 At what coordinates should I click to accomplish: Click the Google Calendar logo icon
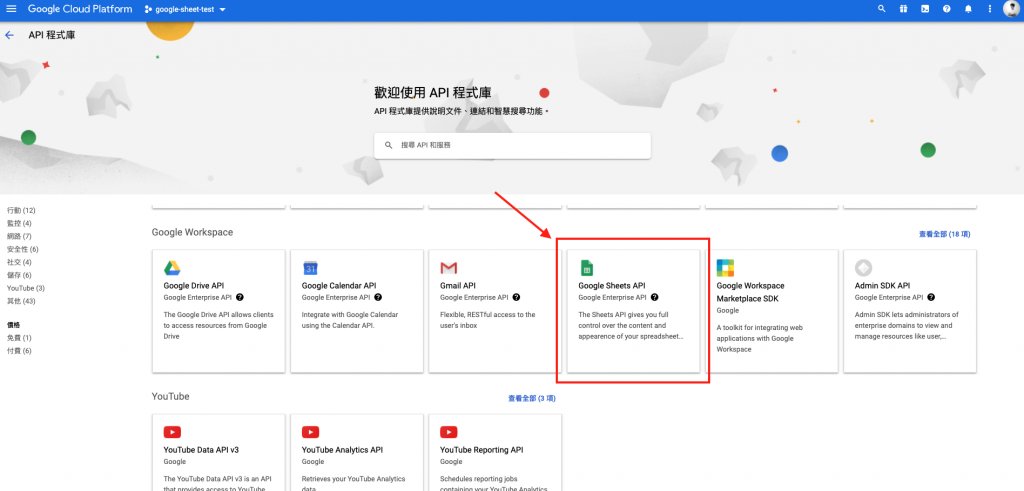click(x=310, y=268)
